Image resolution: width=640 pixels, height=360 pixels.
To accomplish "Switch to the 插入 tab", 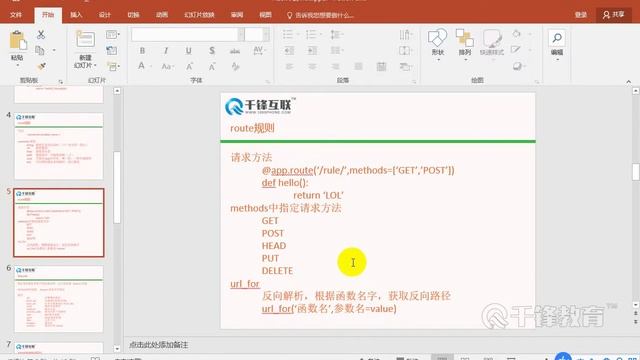I will coord(76,15).
